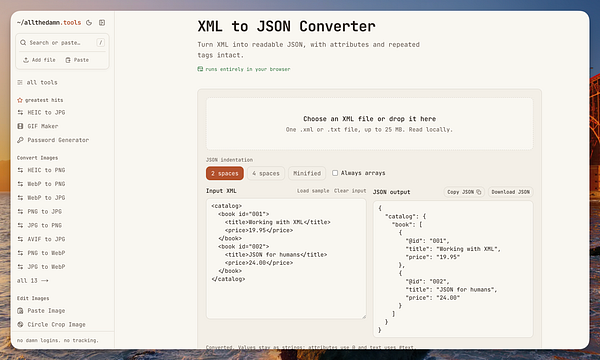Viewport: 600px width, 360px height.
Task: Click inside the Input XML textarea
Action: 286,259
